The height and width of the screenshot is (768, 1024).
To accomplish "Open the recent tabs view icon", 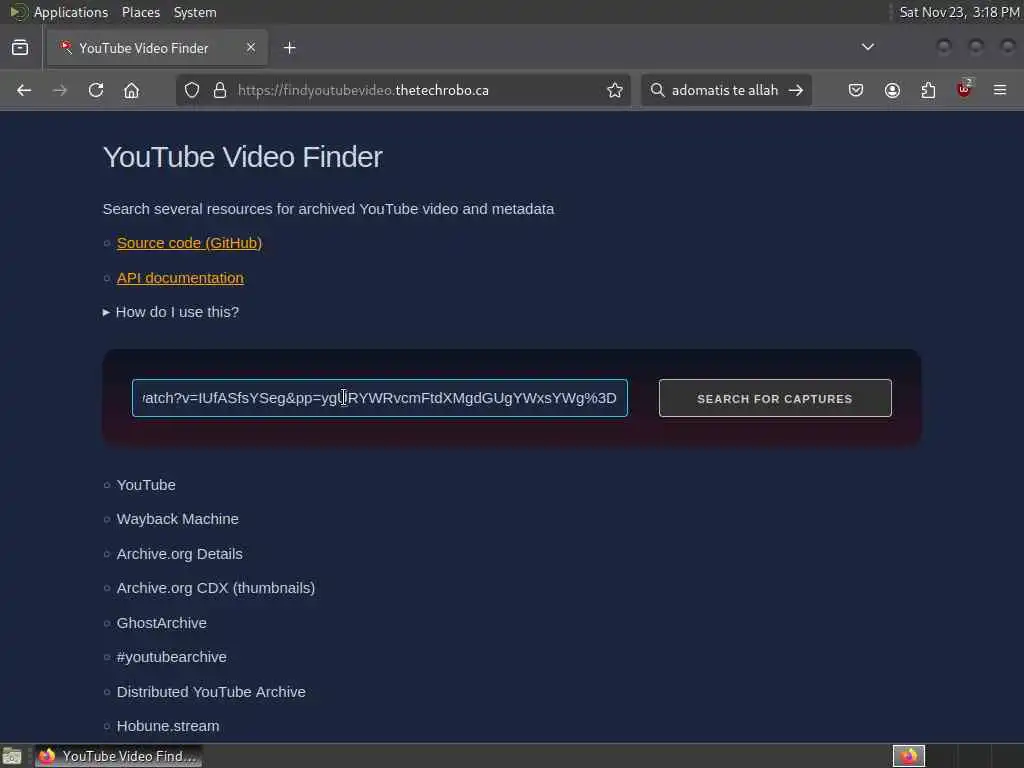I will [x=20, y=48].
